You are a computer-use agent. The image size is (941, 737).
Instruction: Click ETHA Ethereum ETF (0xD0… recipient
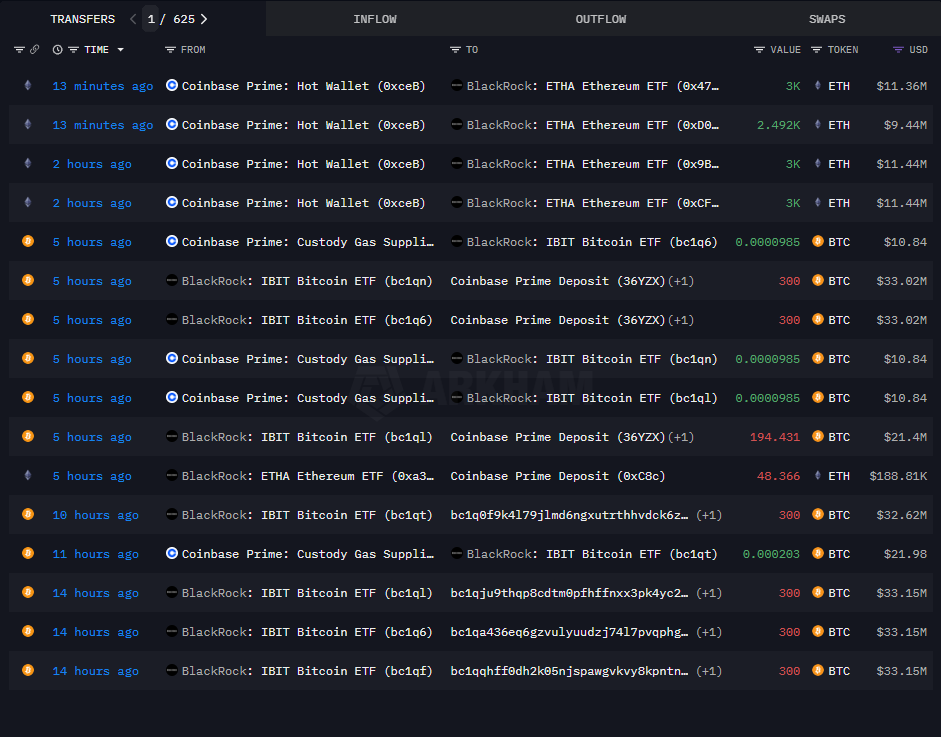(633, 125)
